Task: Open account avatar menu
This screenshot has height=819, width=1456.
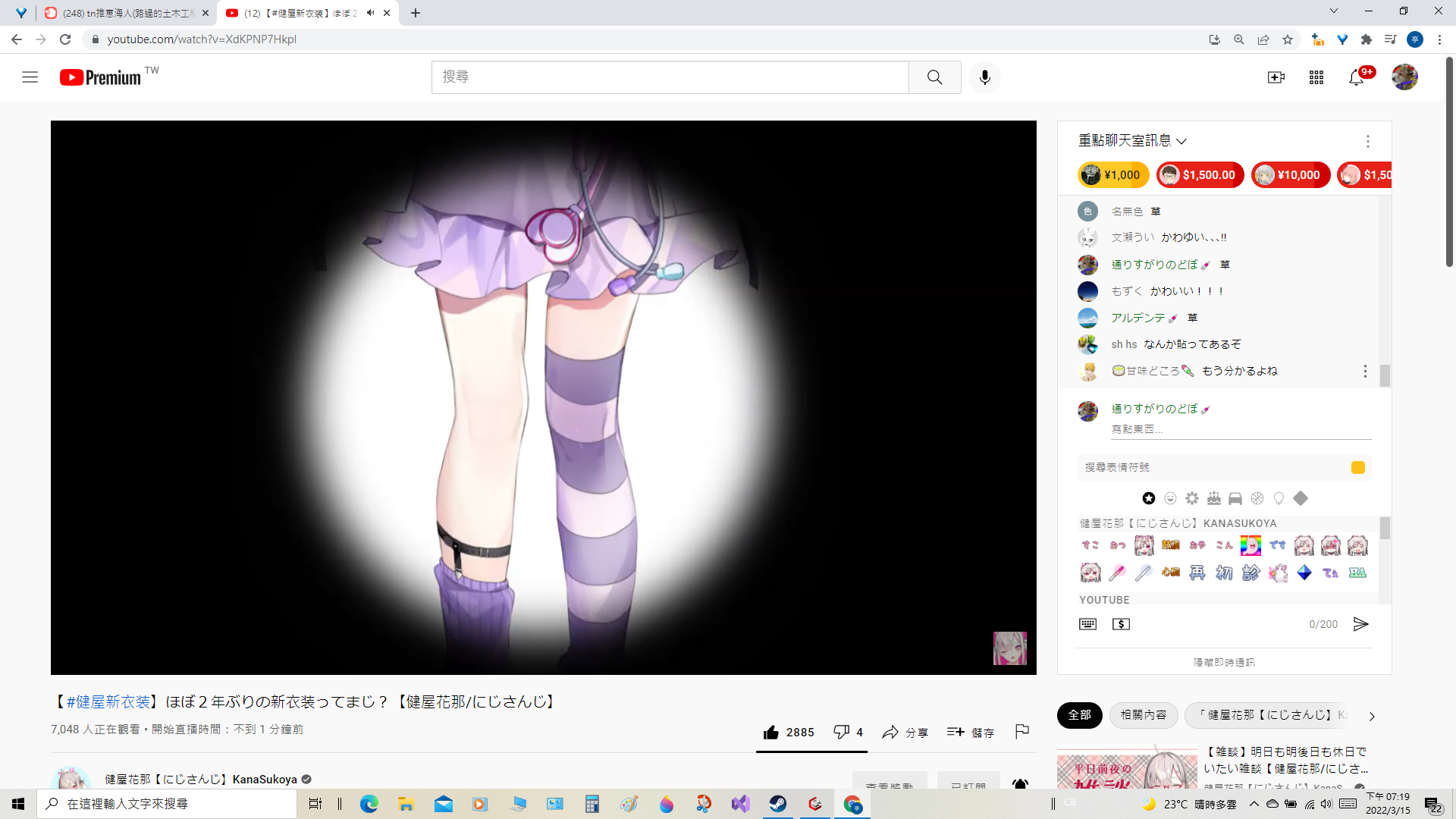Action: point(1404,77)
